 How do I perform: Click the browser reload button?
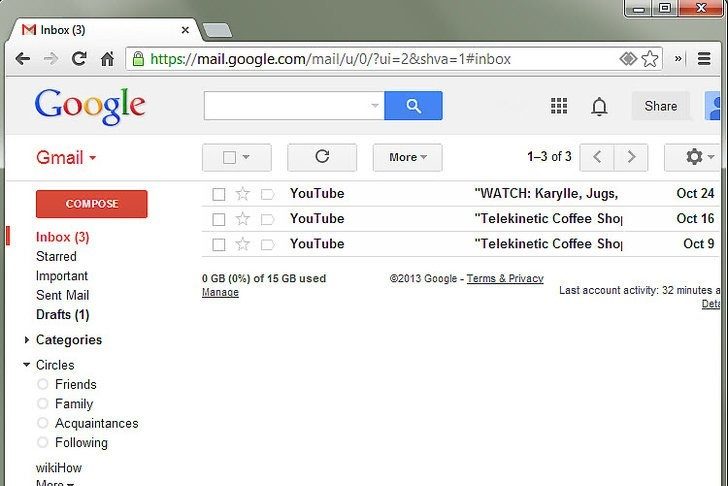[79, 59]
